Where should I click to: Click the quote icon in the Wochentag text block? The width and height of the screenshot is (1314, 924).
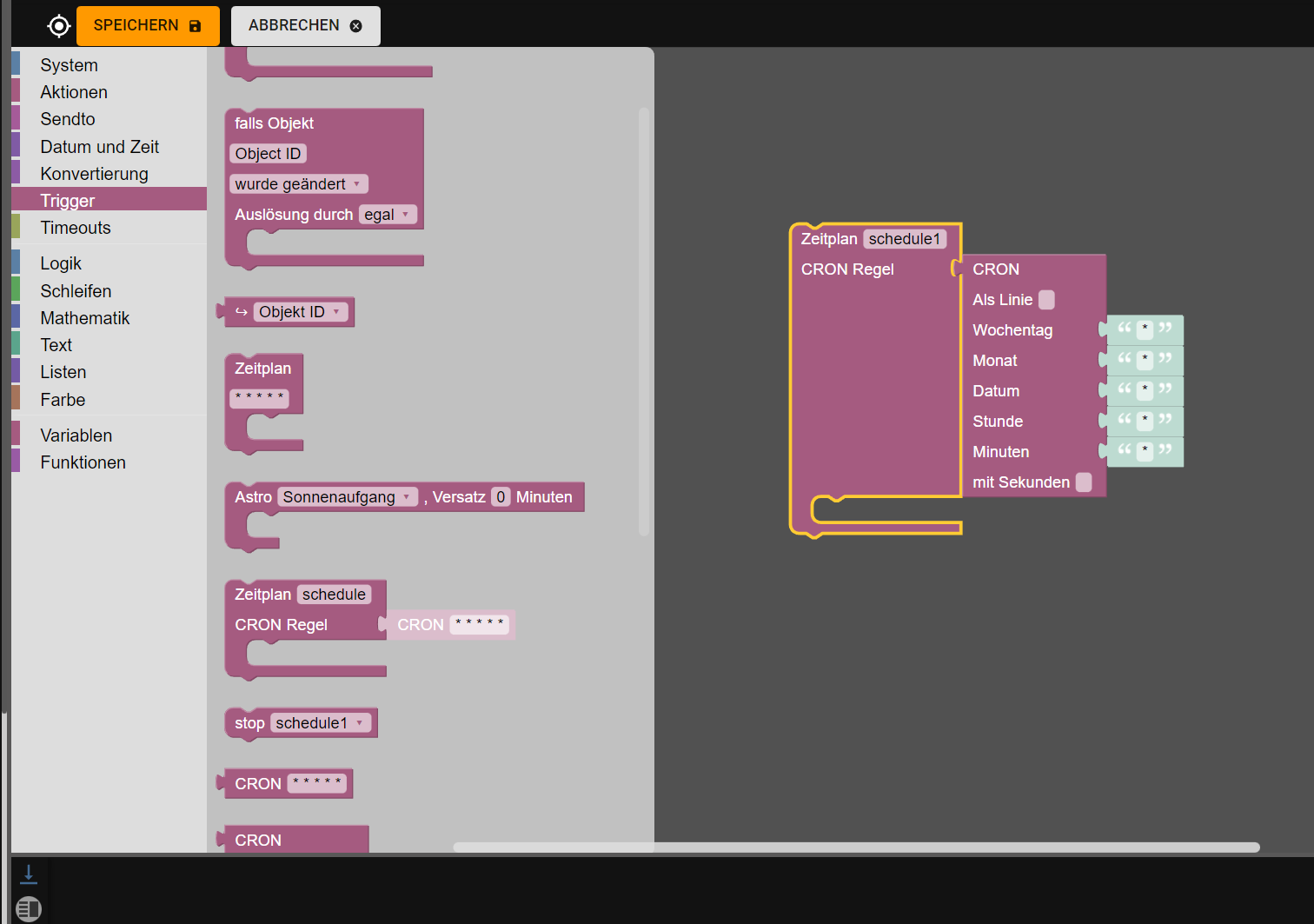click(1125, 328)
